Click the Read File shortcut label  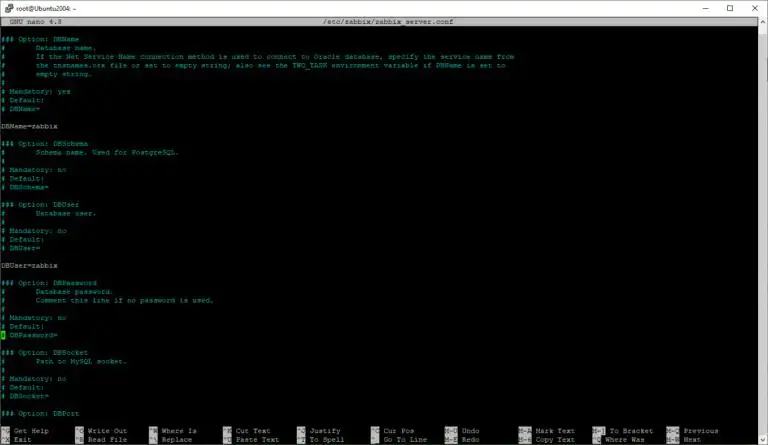[107, 440]
